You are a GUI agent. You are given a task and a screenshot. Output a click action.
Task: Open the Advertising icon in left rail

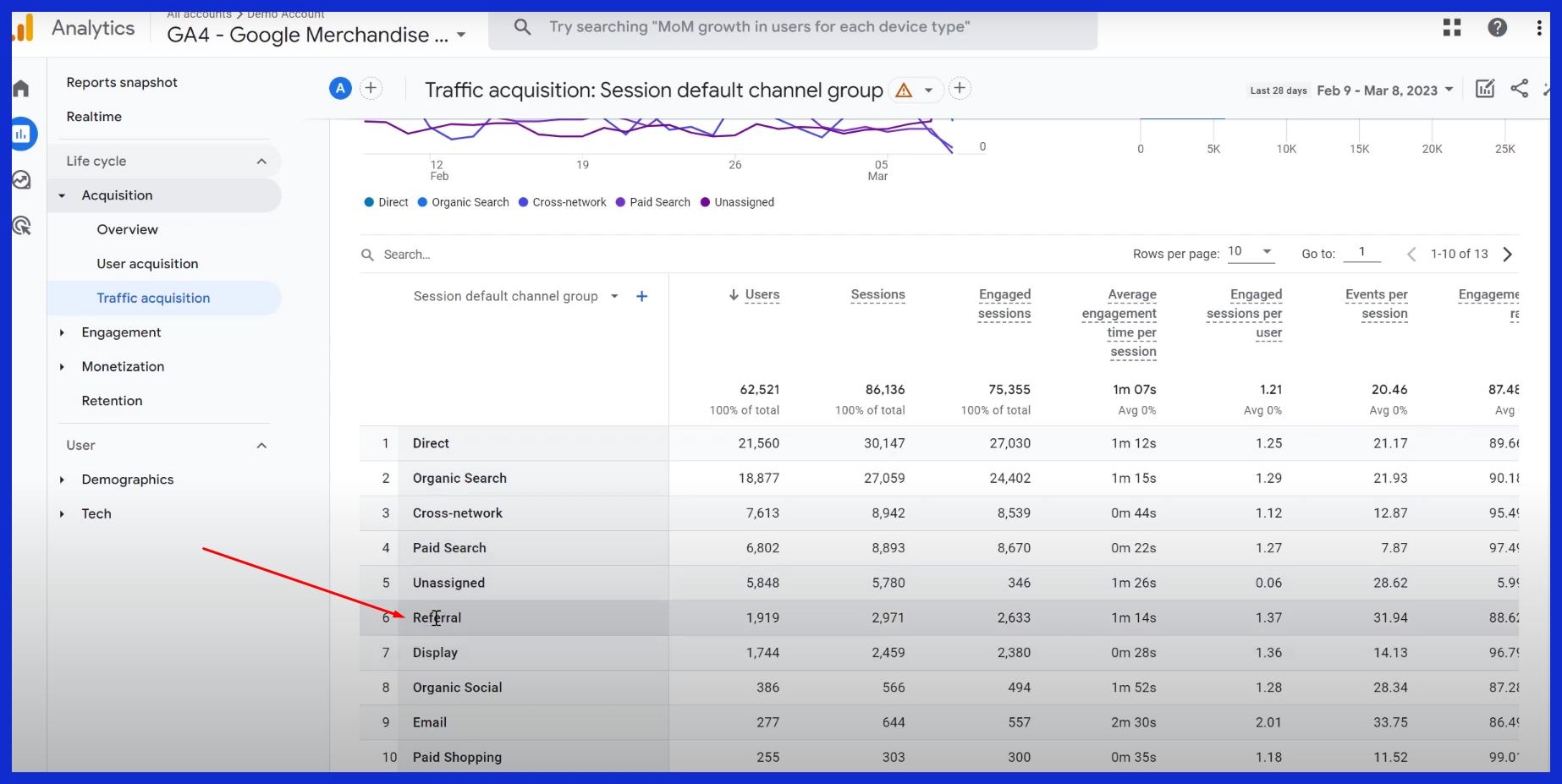(21, 225)
